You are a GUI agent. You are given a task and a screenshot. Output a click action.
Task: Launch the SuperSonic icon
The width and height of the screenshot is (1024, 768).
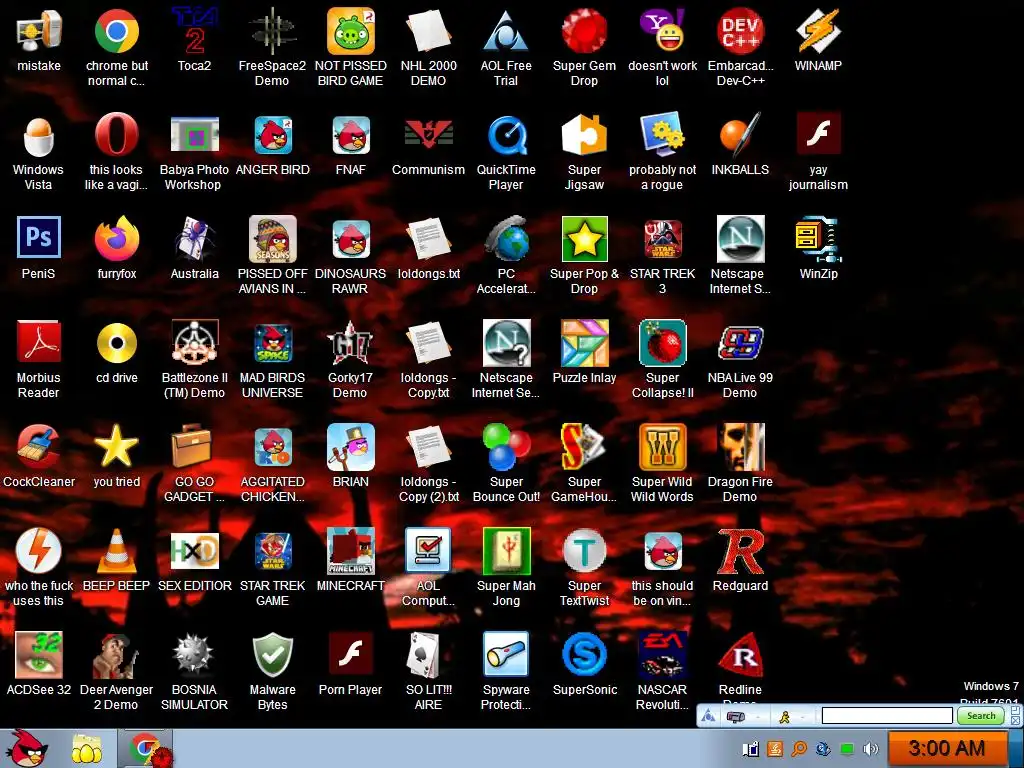584,654
